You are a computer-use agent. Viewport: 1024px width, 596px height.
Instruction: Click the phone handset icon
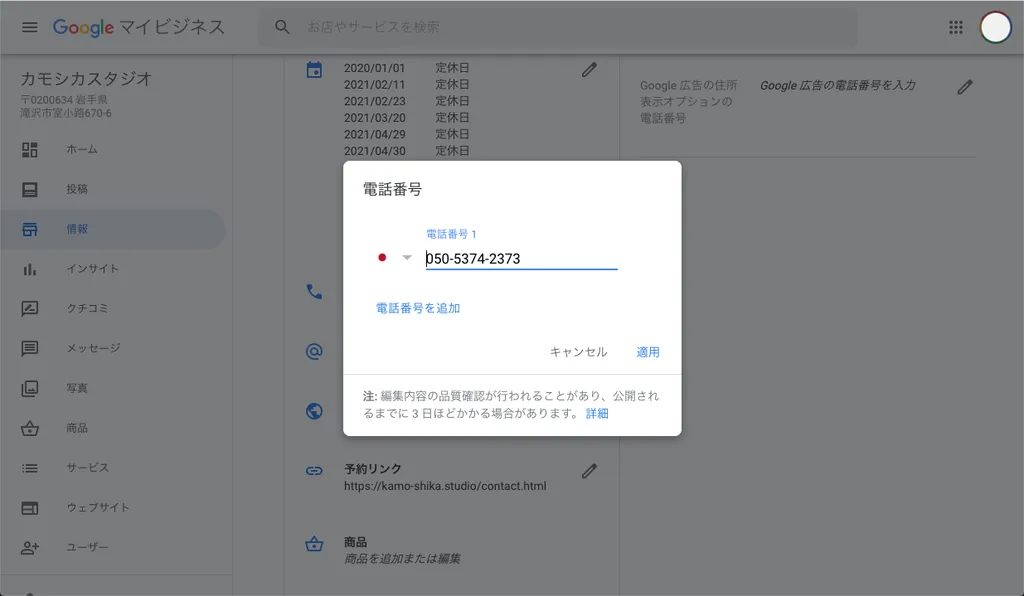pyautogui.click(x=314, y=291)
